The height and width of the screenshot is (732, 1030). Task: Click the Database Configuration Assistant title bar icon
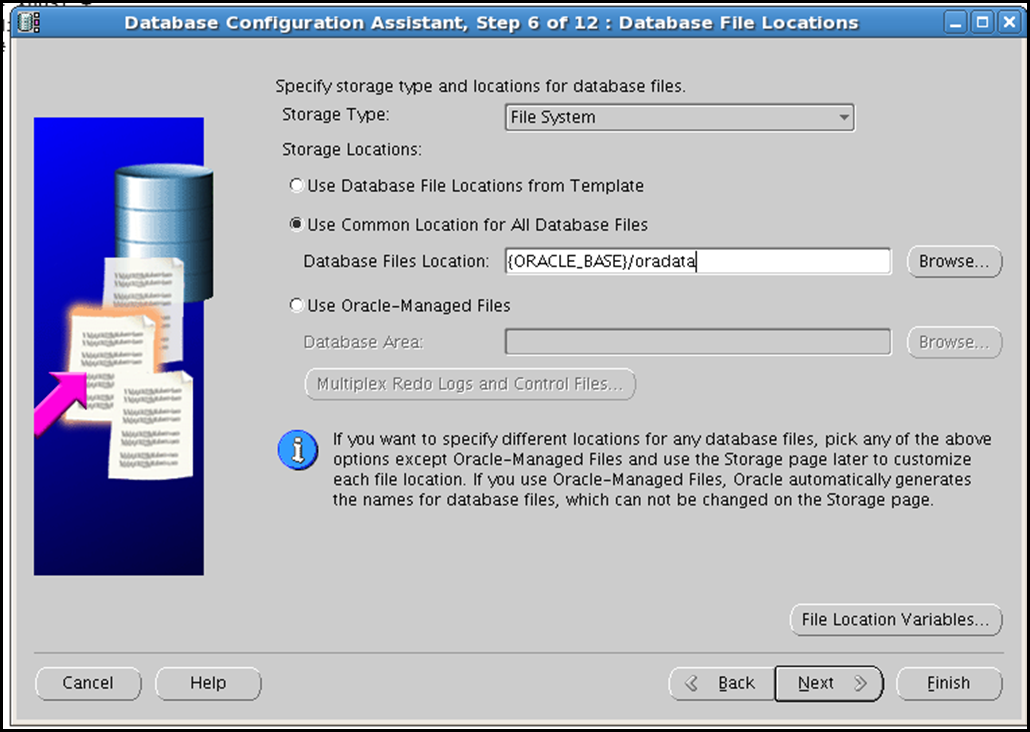(x=29, y=22)
